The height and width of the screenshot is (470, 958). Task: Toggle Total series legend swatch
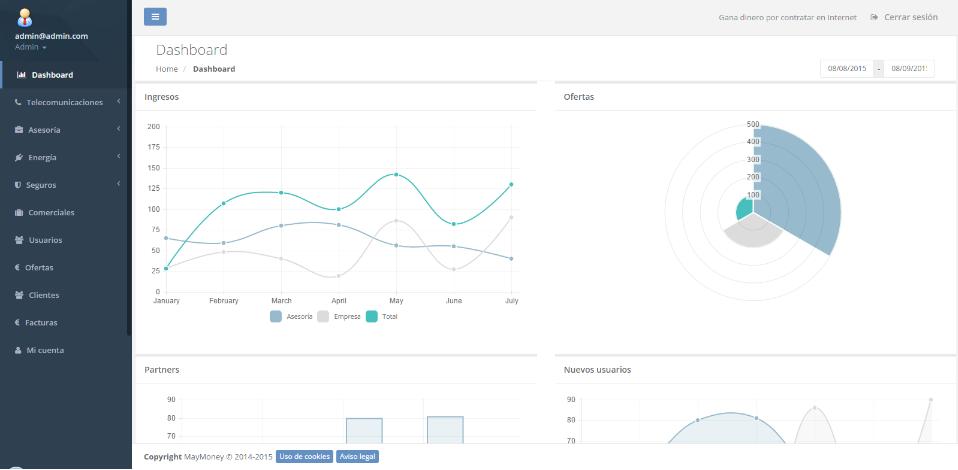tap(371, 317)
